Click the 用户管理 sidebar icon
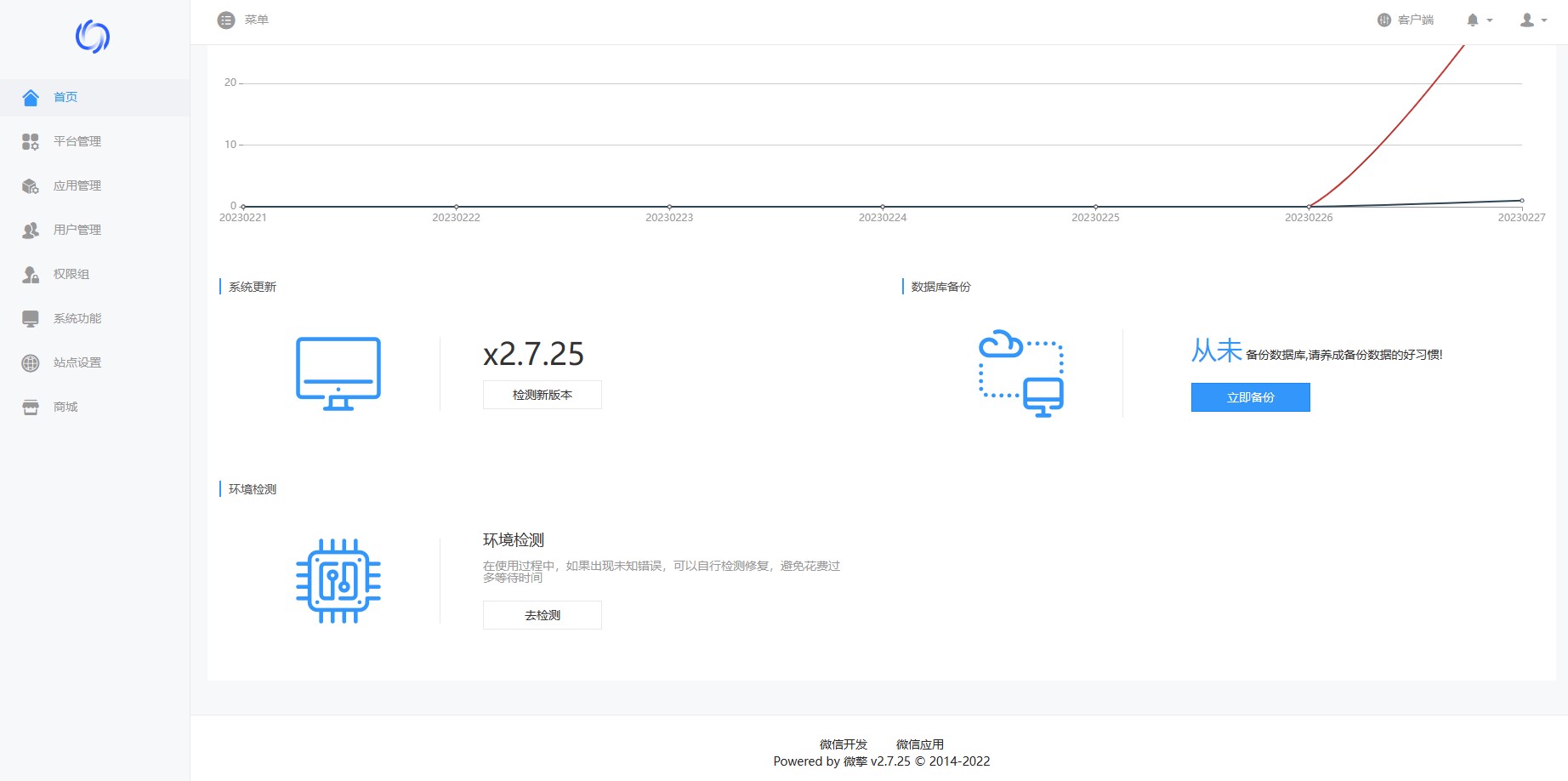 (x=31, y=230)
